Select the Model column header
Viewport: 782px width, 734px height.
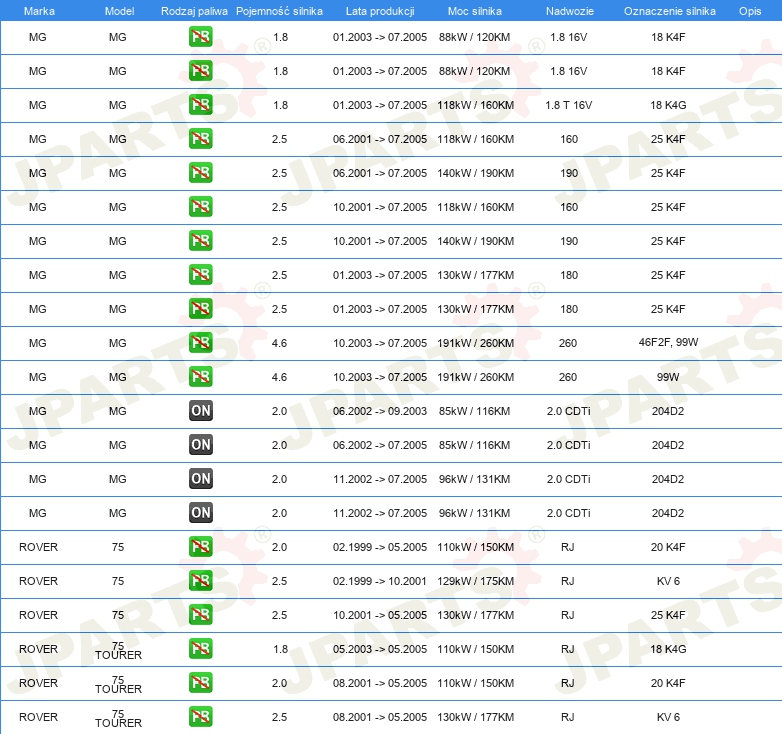(119, 11)
